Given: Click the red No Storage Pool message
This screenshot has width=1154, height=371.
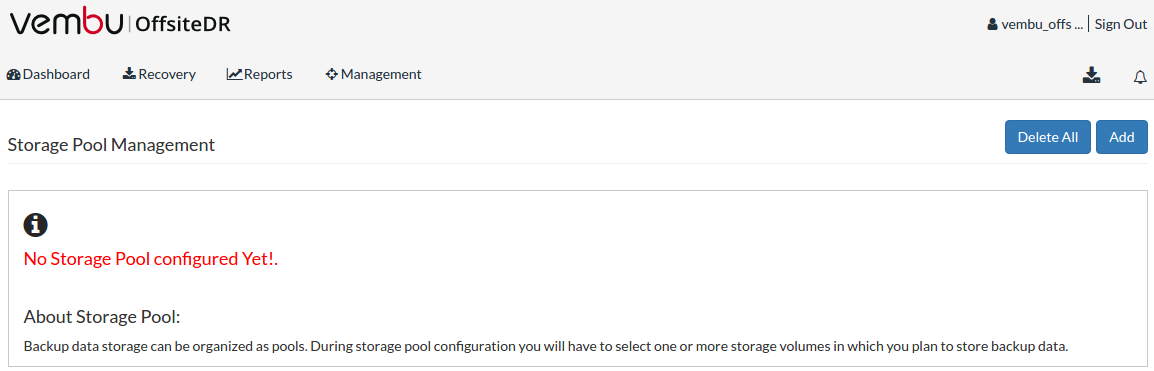Looking at the screenshot, I should click(151, 259).
